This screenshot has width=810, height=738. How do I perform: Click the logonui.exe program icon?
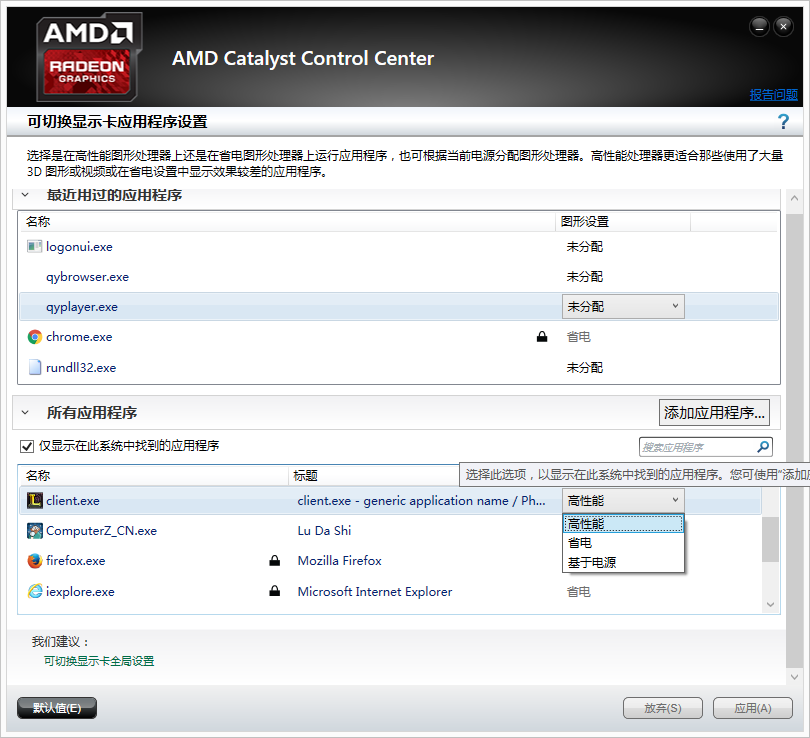34,246
